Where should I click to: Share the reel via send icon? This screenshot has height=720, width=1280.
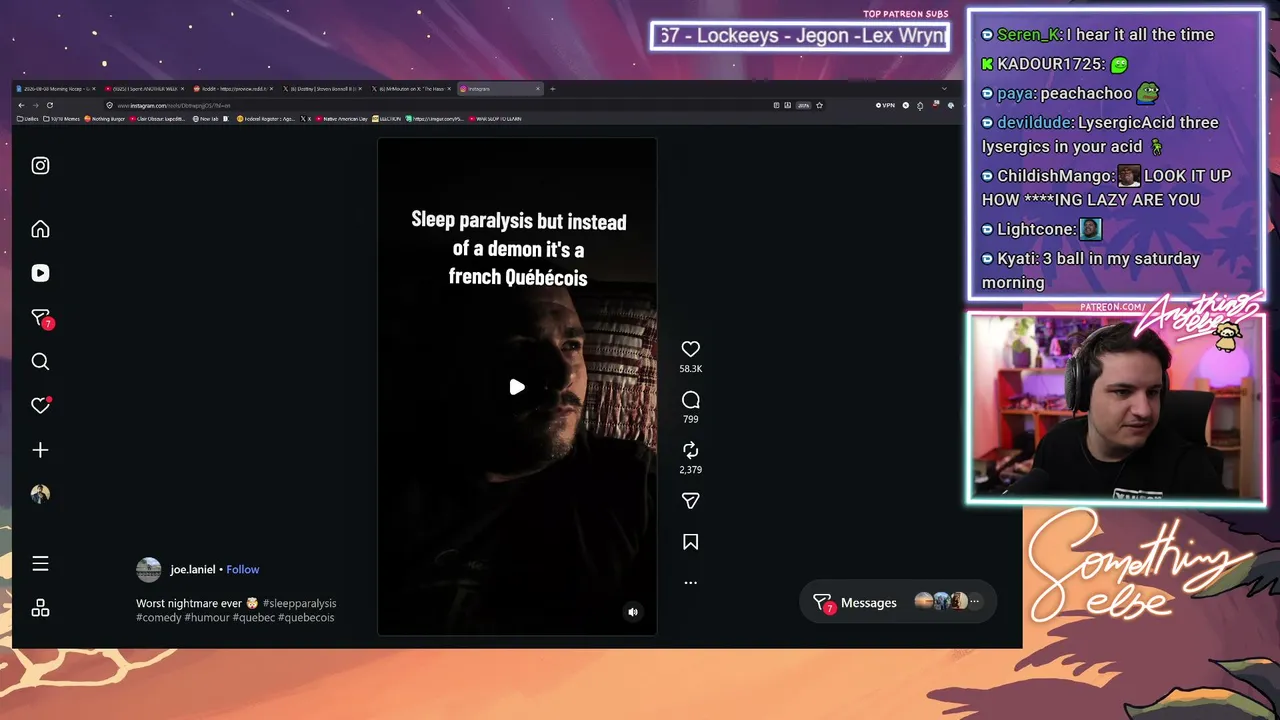[690, 501]
